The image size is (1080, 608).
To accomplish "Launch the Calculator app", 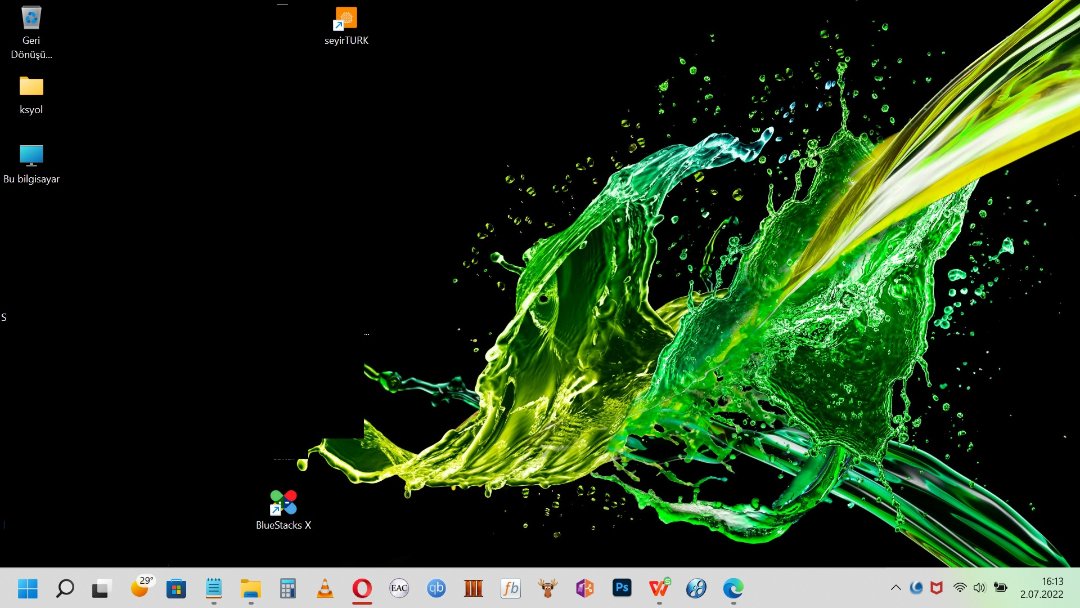I will point(288,588).
